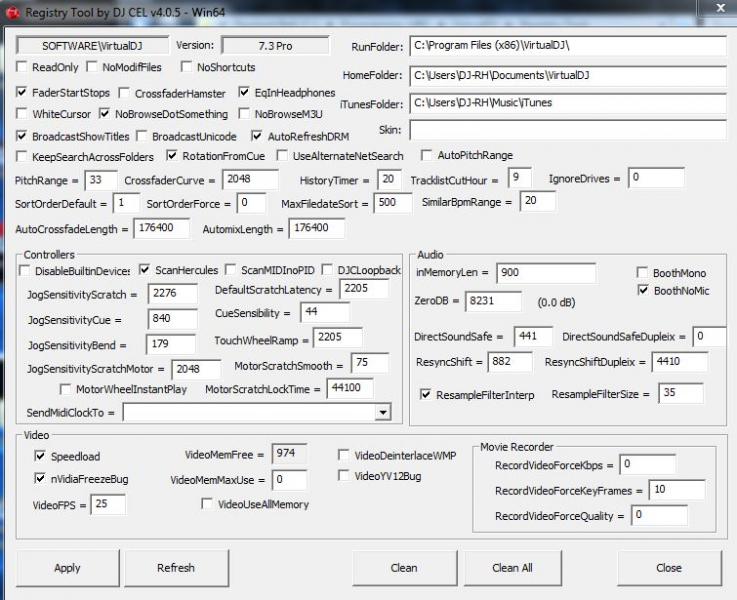This screenshot has height=600, width=737.
Task: Click the VideoMemMaxUse field
Action: point(290,480)
